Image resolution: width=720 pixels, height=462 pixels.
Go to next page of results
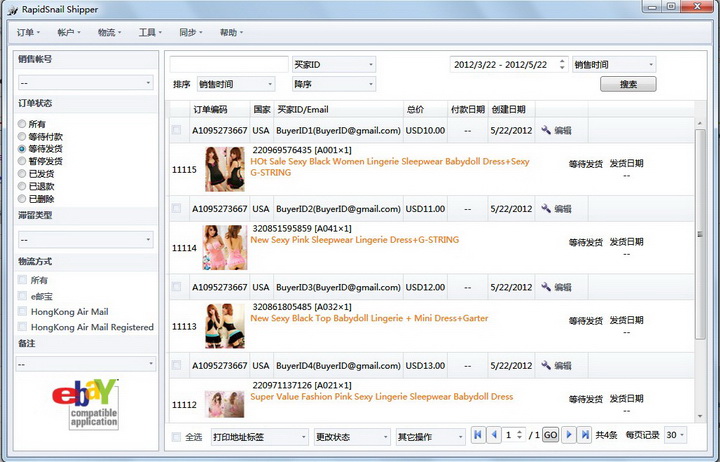568,434
